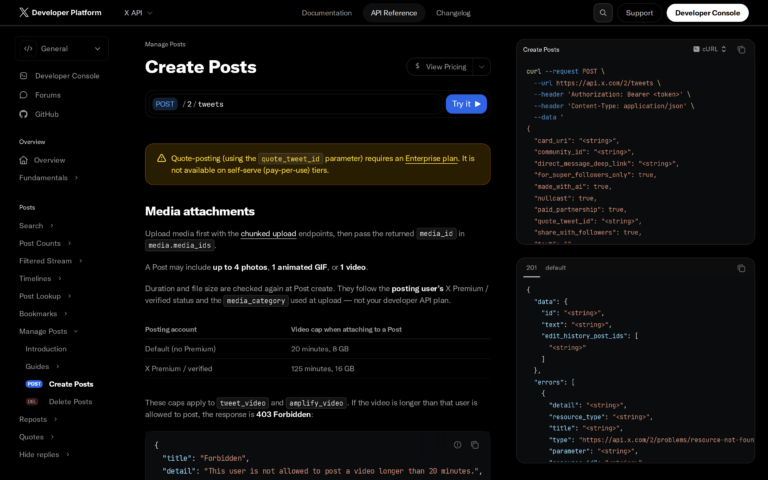Open the Forums sidebar link
The width and height of the screenshot is (768, 480).
[48, 95]
